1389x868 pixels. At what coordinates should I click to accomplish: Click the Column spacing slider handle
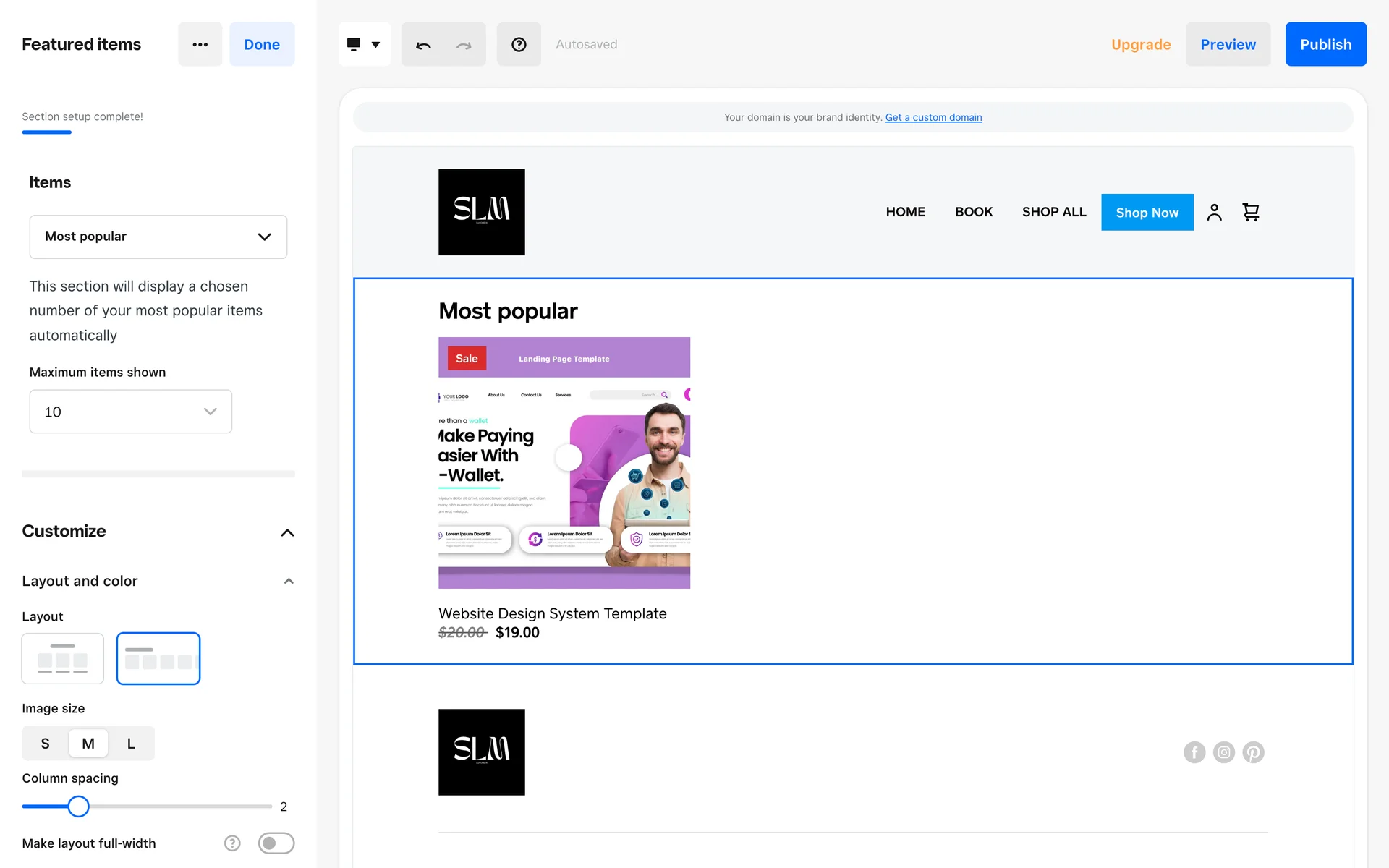[78, 806]
